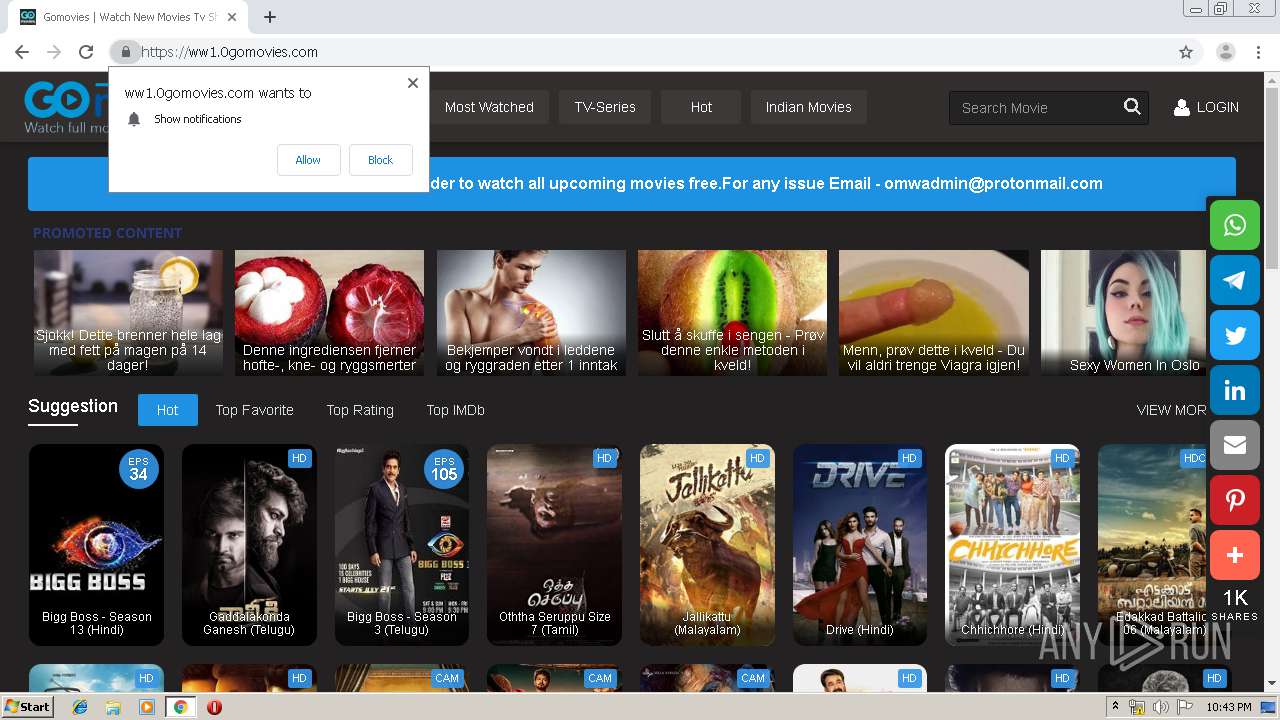The image size is (1280, 720).
Task: Share page on LinkedIn icon
Action: point(1235,390)
